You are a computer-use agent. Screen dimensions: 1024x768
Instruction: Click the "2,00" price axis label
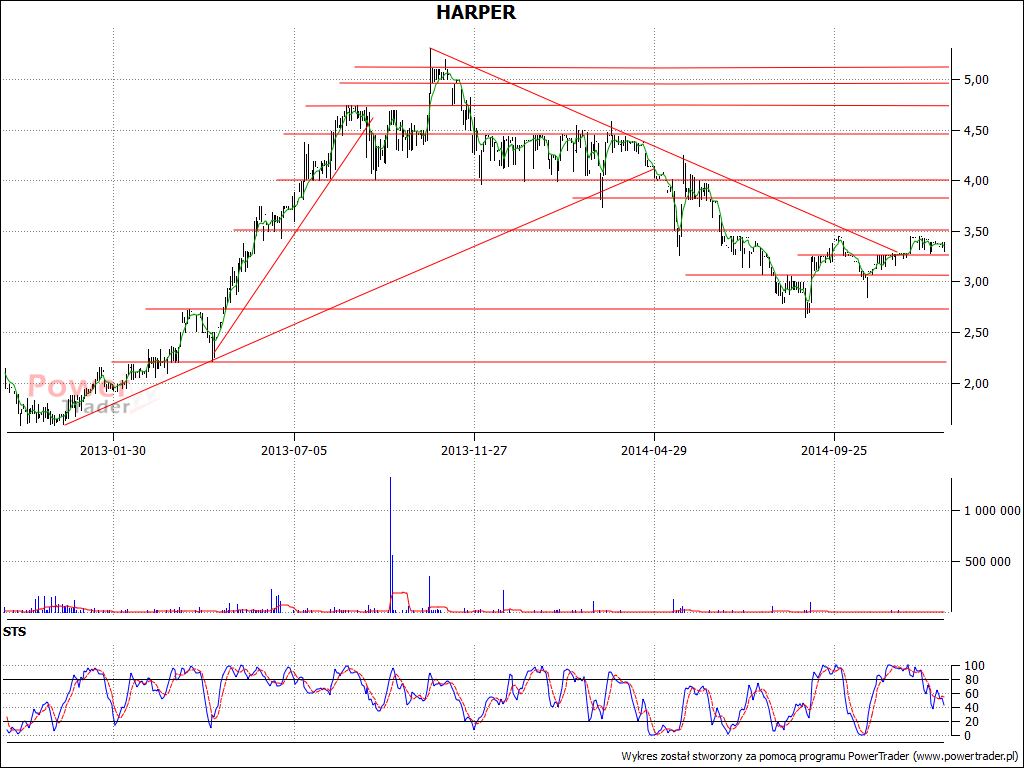[x=976, y=384]
